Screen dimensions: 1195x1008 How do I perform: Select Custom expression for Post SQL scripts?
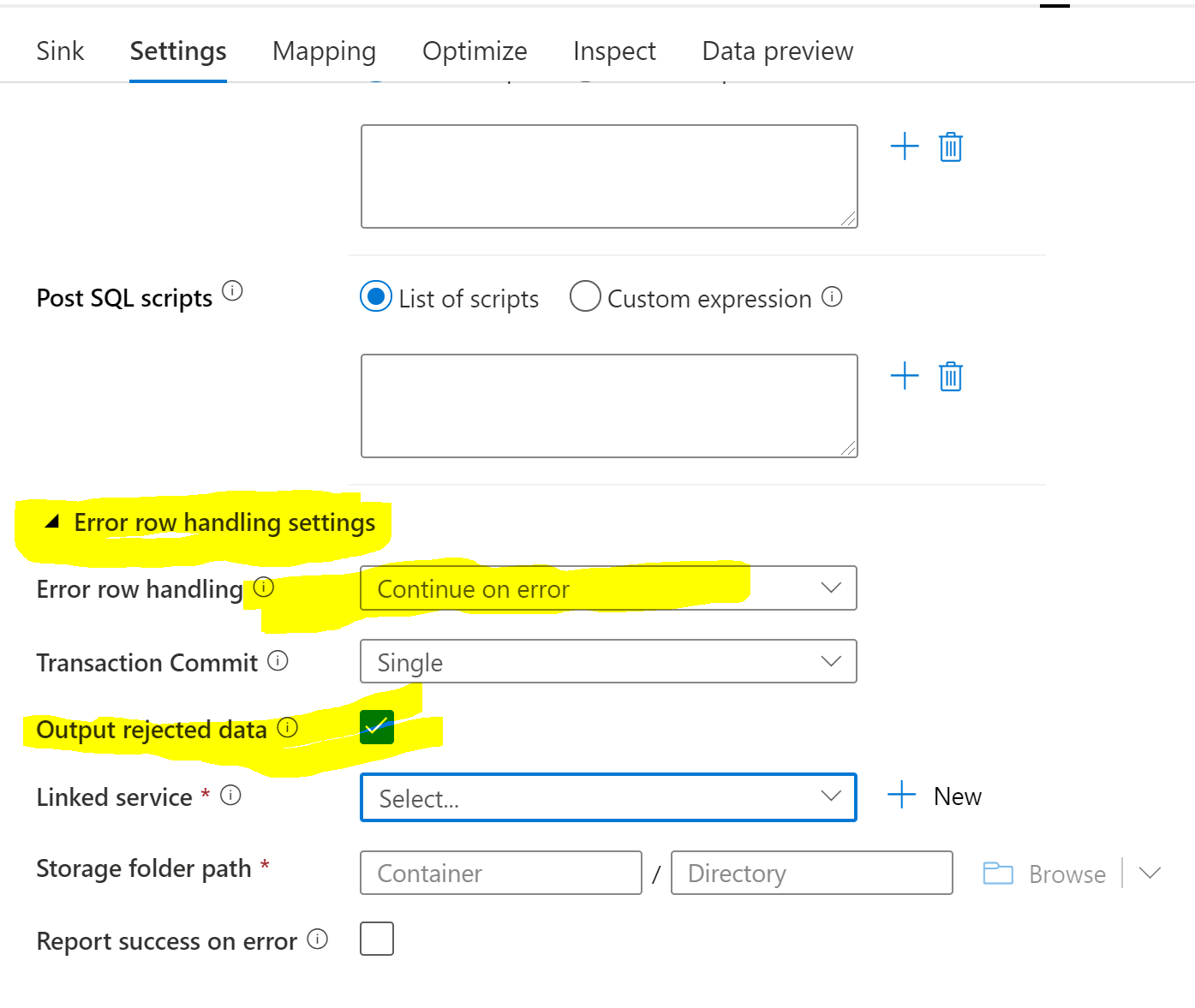(585, 295)
